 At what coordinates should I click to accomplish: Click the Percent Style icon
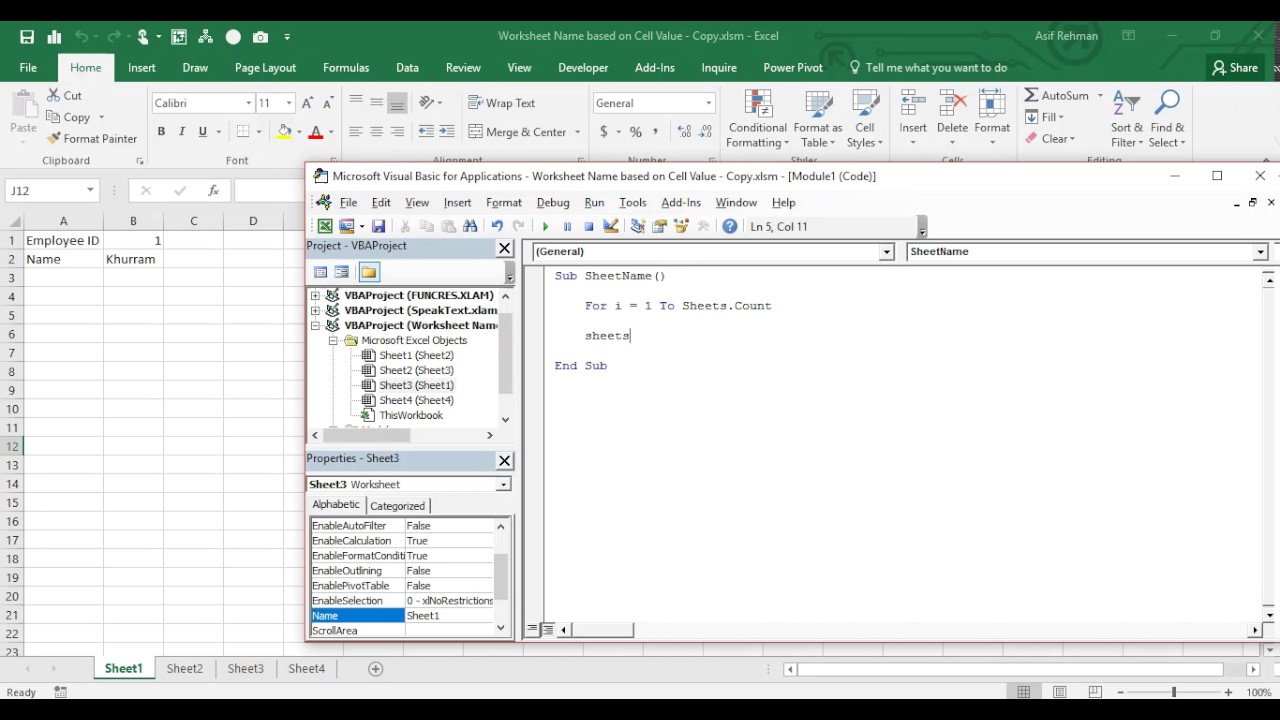point(635,132)
